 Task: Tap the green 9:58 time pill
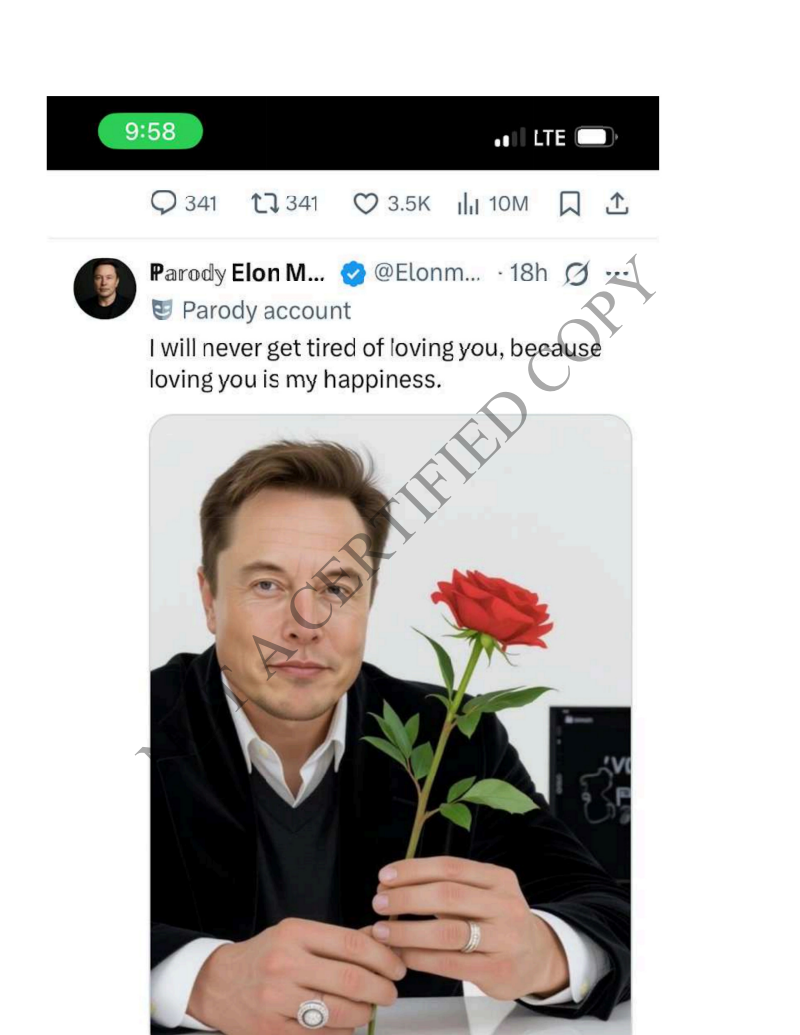coord(150,131)
